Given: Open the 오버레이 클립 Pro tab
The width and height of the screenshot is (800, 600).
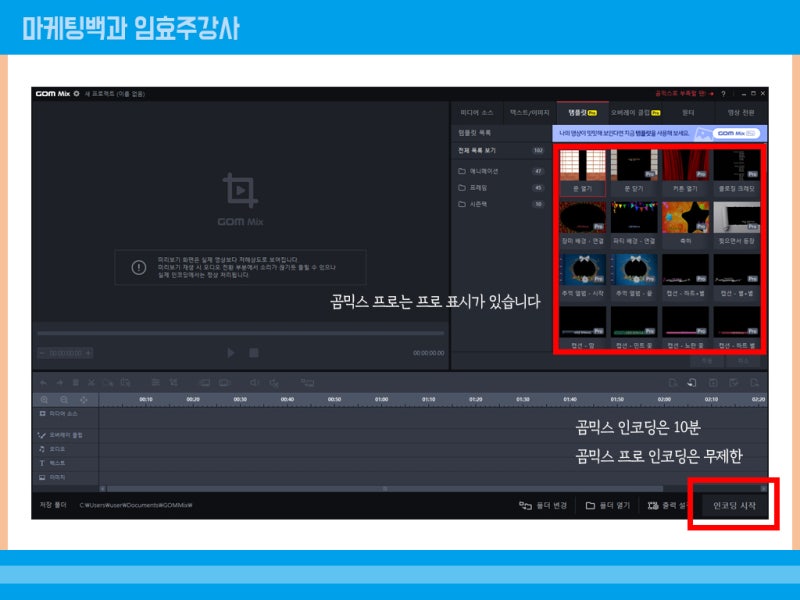Looking at the screenshot, I should tap(635, 112).
